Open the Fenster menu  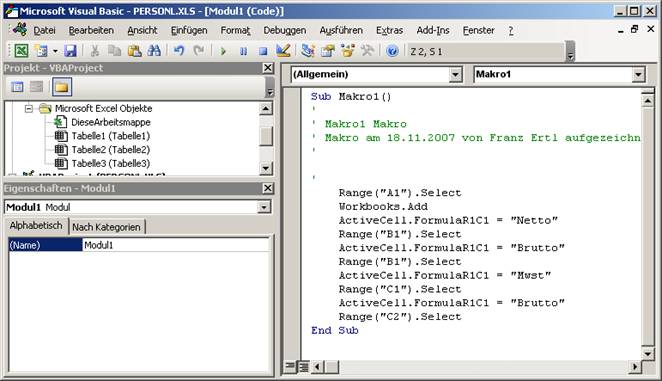tap(478, 30)
